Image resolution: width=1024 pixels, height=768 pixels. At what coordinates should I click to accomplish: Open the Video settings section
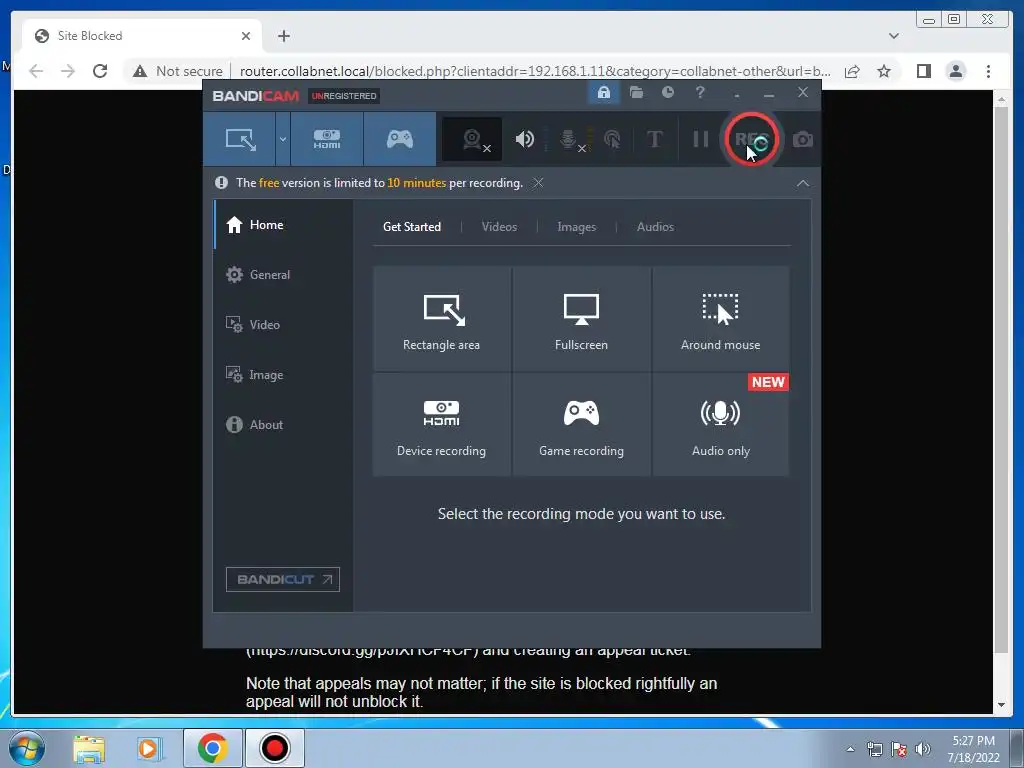(282, 325)
